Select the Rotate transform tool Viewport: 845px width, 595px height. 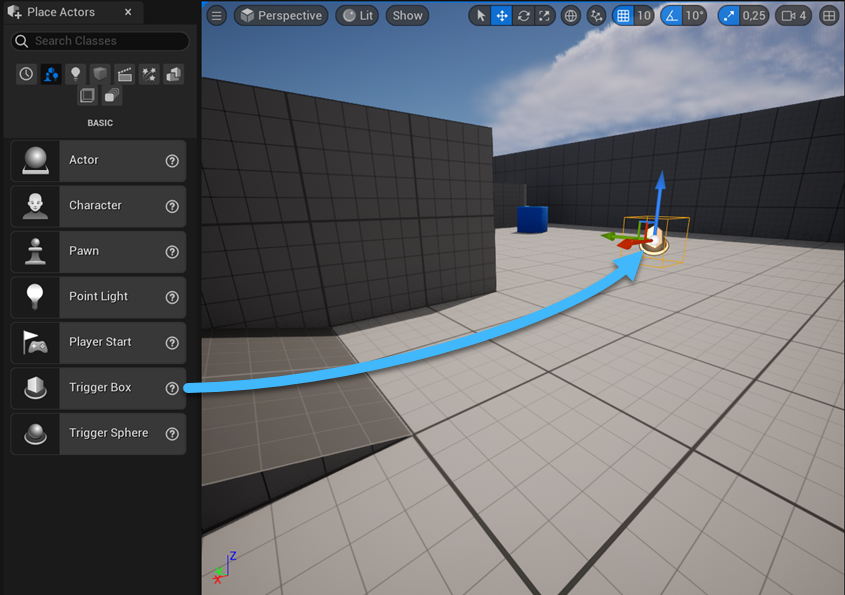[523, 16]
